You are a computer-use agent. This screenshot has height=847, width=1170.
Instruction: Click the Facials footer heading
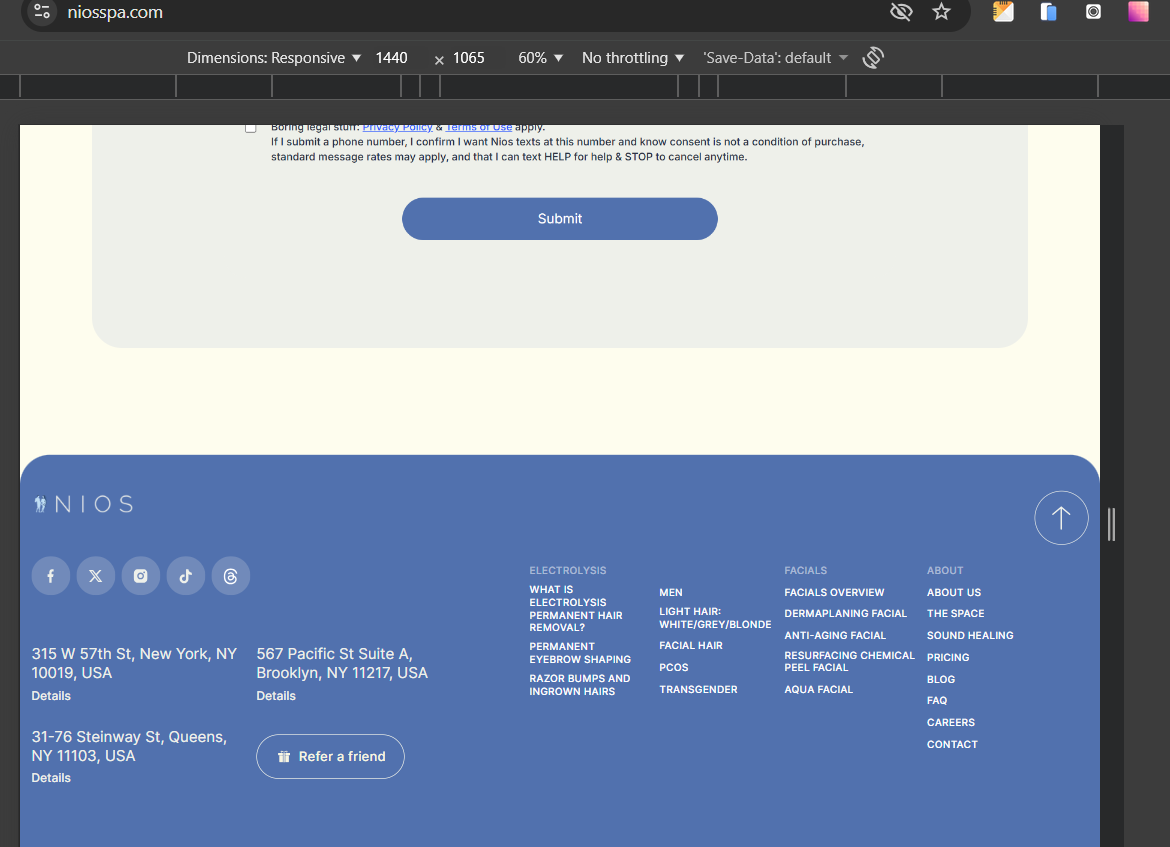click(805, 570)
